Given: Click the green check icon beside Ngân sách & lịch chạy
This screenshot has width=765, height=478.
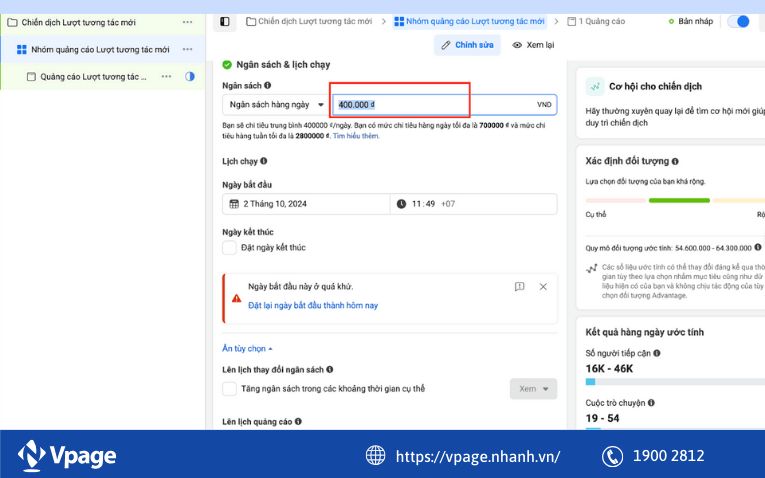Looking at the screenshot, I should click(227, 65).
